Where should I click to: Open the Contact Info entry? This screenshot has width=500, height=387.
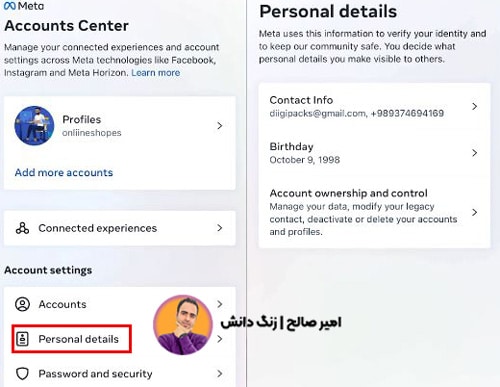[x=374, y=107]
